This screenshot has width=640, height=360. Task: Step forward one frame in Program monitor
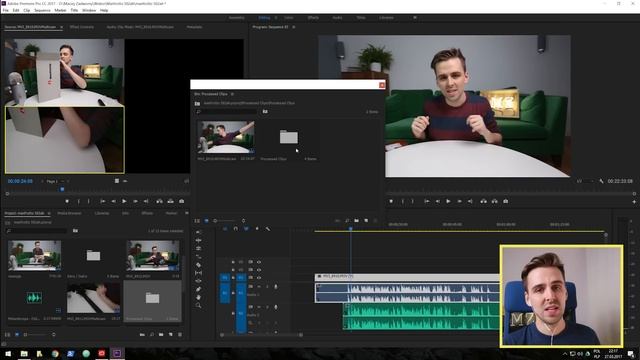(459, 201)
